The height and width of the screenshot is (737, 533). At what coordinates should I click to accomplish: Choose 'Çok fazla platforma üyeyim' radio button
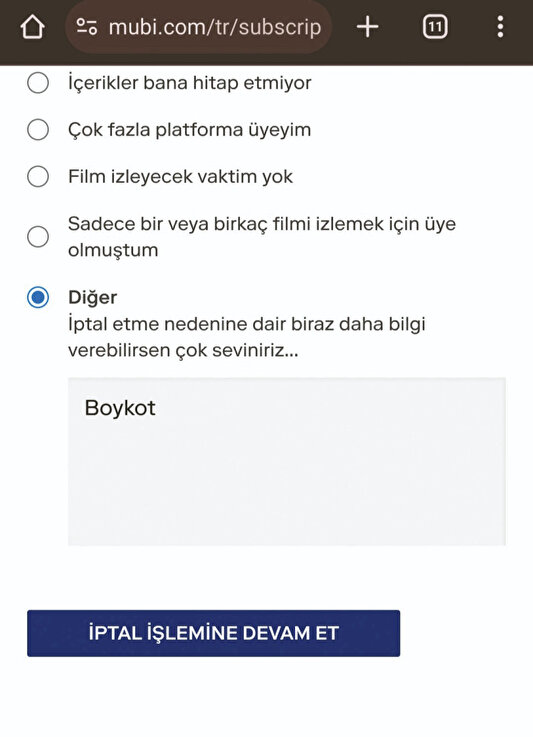[38, 130]
